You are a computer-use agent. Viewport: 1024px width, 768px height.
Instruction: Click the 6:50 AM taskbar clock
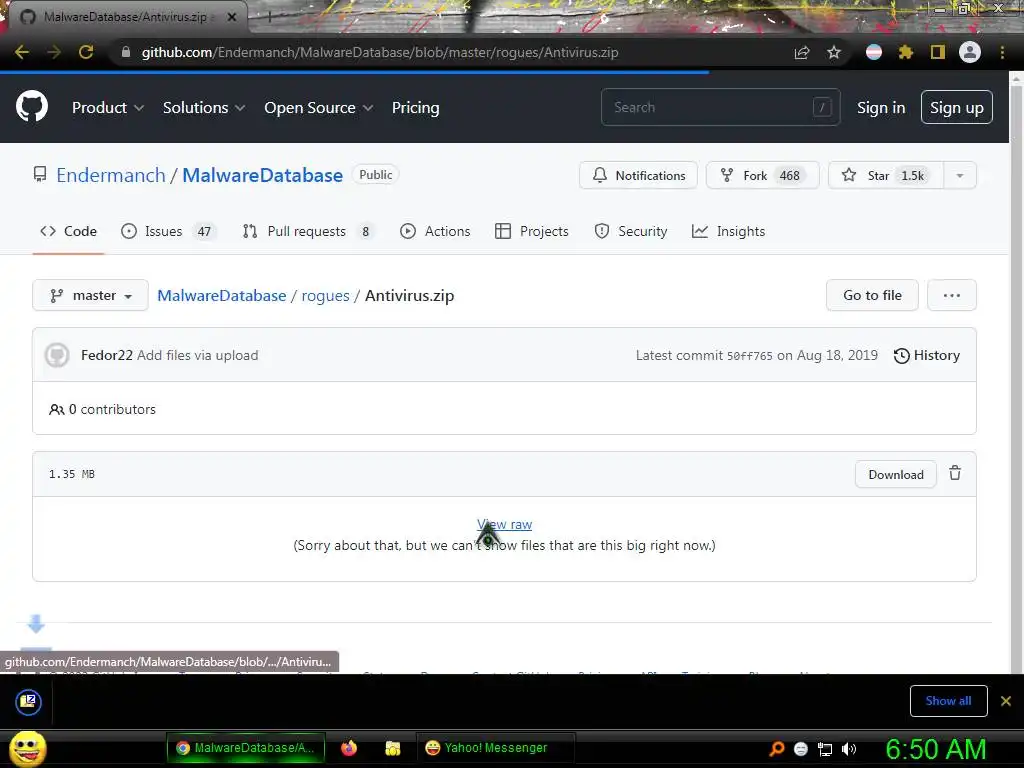pos(936,749)
